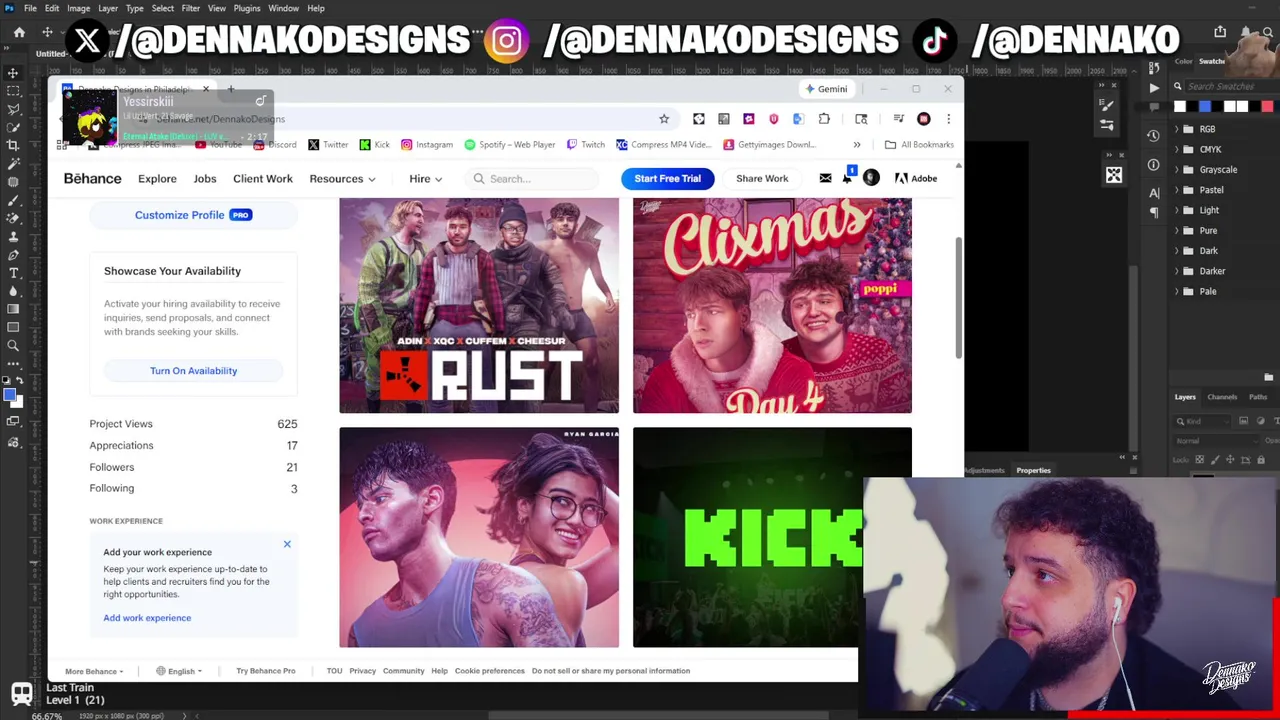Viewport: 1280px width, 720px height.
Task: Select the Move tool in Photoshop toolbar
Action: (13, 73)
